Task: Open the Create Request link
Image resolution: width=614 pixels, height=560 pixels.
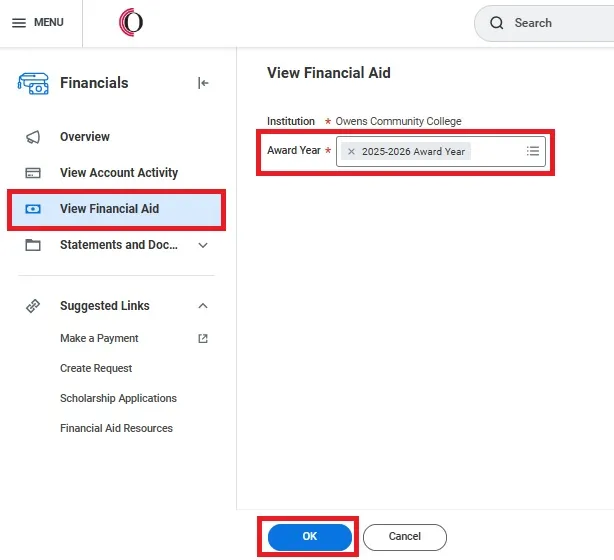Action: click(x=96, y=369)
